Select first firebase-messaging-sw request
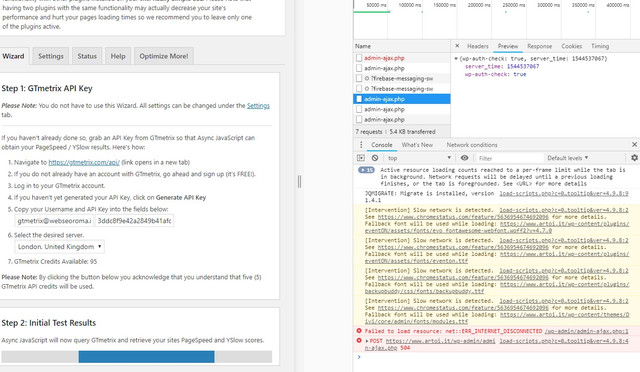 coord(402,78)
